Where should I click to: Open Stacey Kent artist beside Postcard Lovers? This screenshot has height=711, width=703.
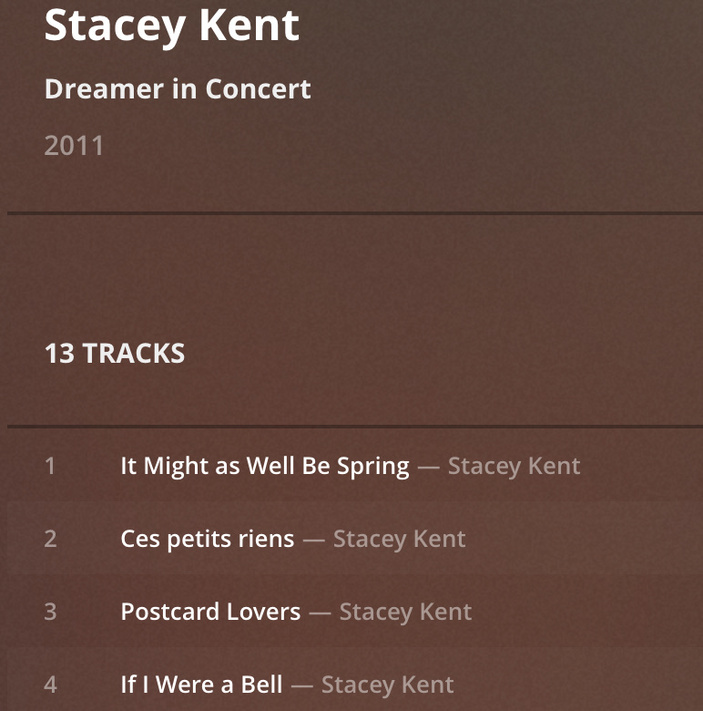tap(405, 612)
